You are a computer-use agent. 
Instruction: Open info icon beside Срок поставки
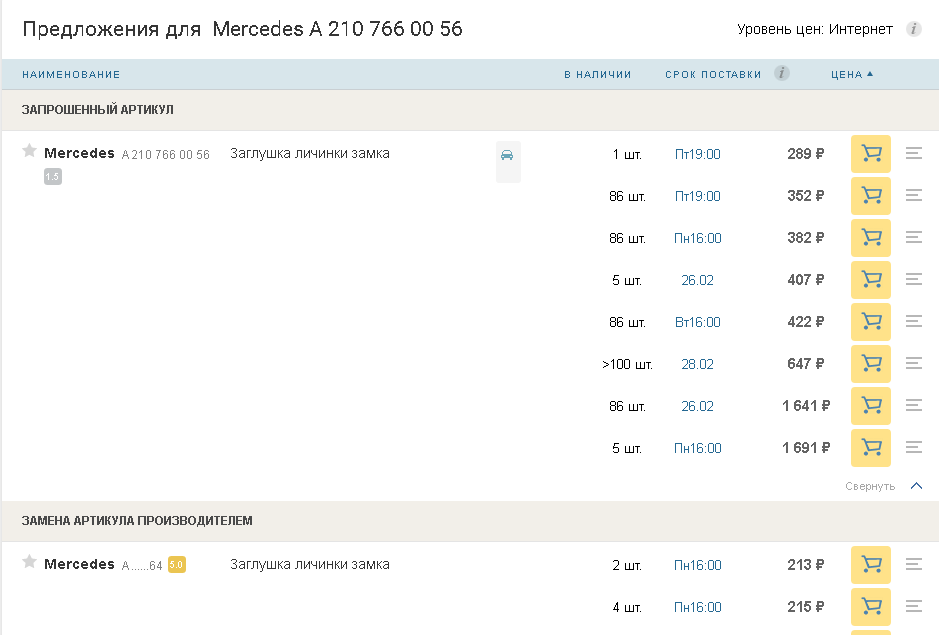782,73
